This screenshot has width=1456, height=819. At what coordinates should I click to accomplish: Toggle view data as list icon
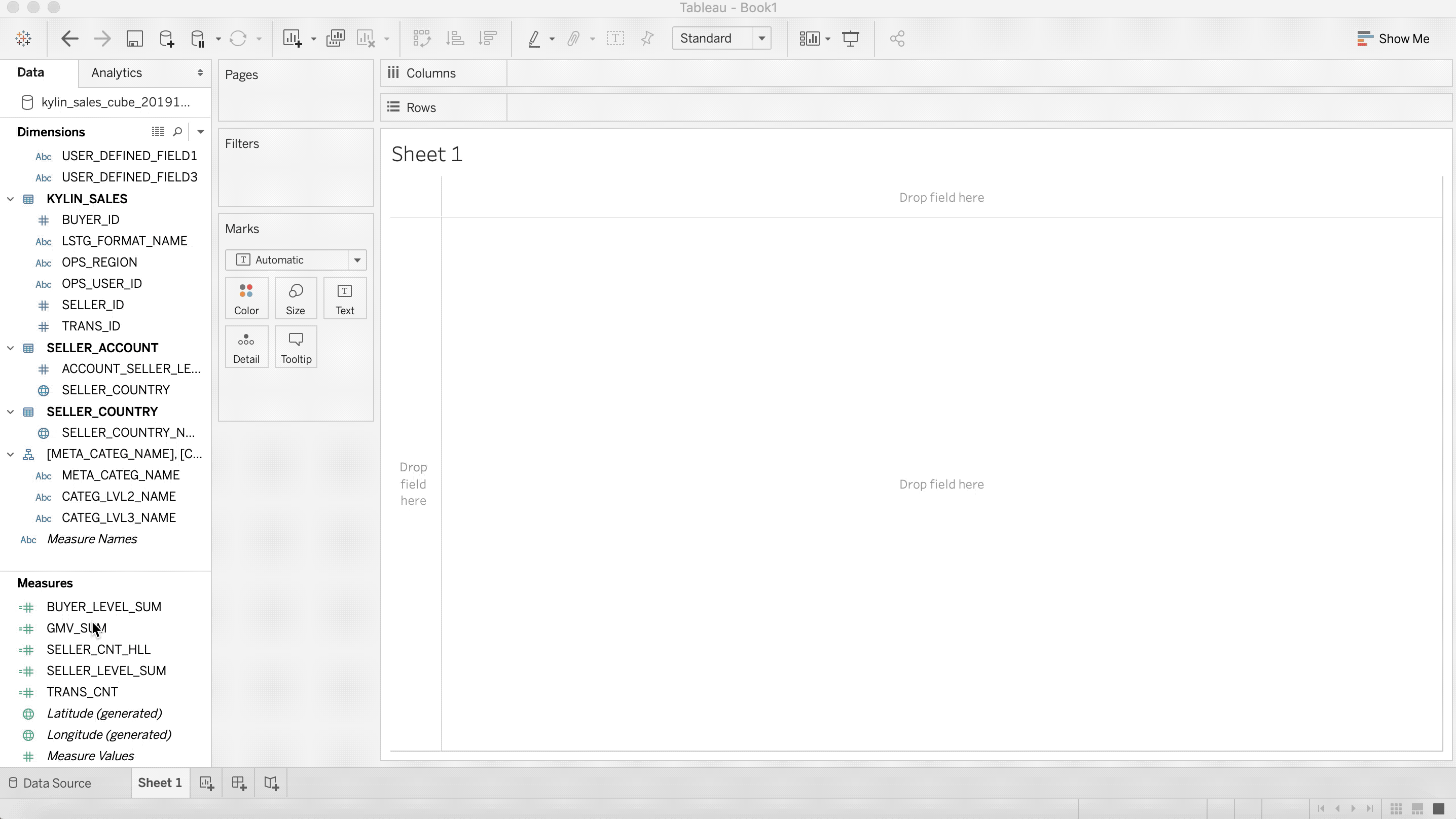[x=158, y=132]
